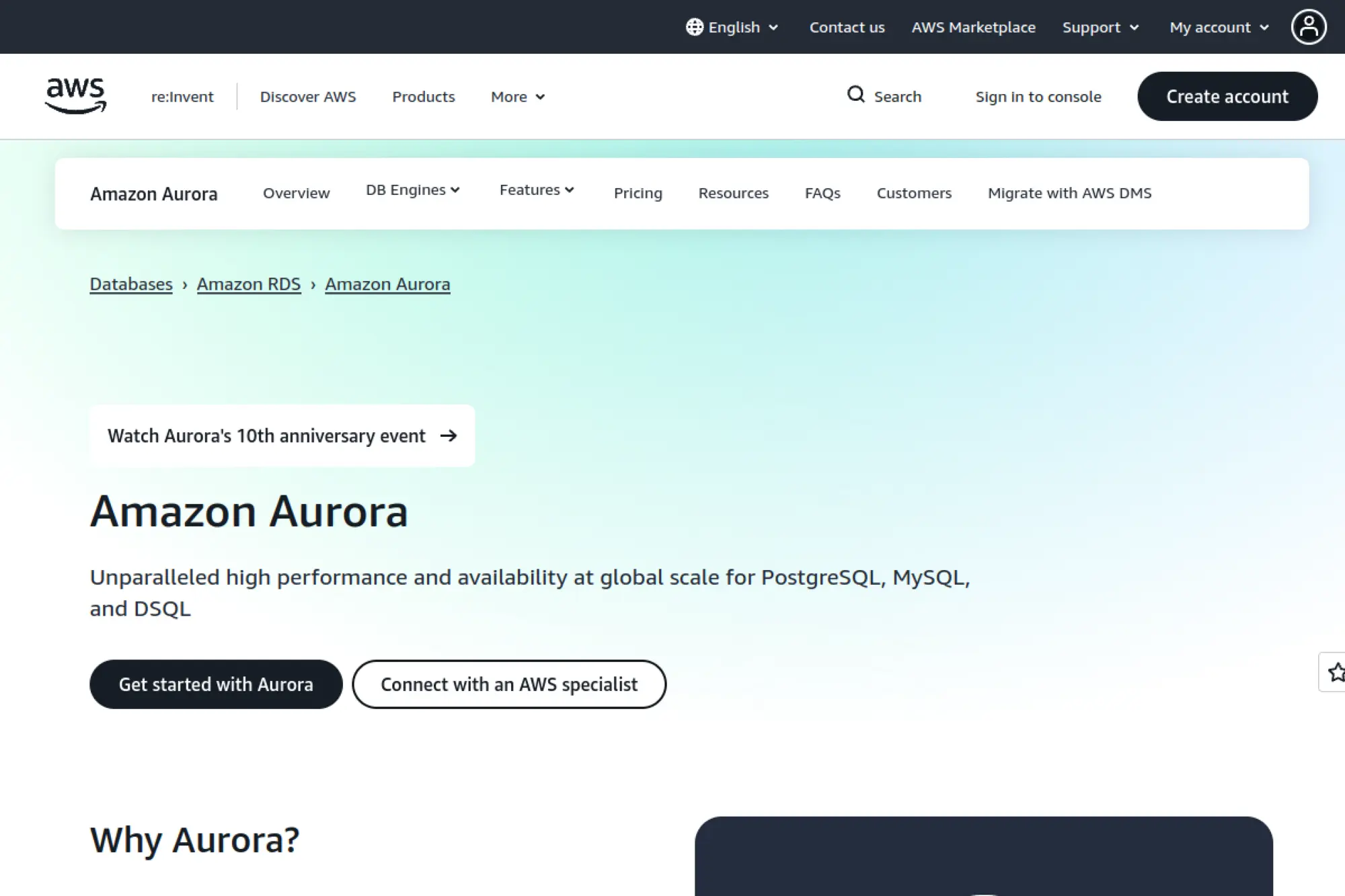Click Sign in to console link

[1038, 97]
